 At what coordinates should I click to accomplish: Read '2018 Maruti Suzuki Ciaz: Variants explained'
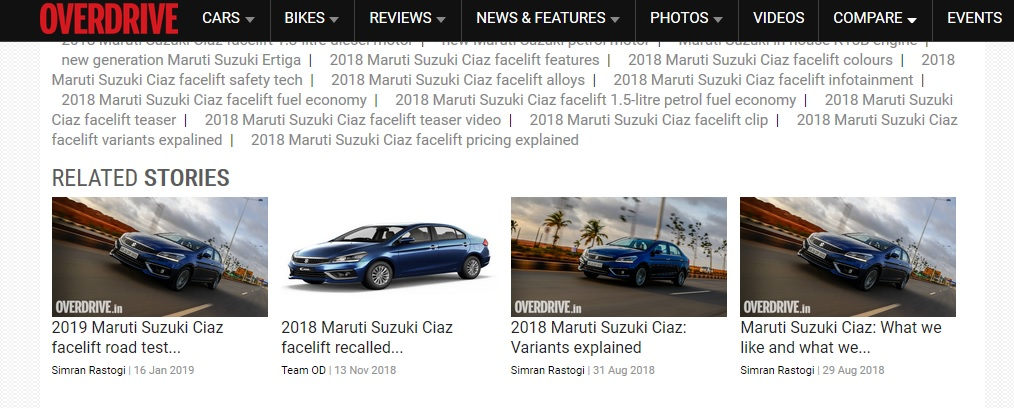pyautogui.click(x=599, y=338)
